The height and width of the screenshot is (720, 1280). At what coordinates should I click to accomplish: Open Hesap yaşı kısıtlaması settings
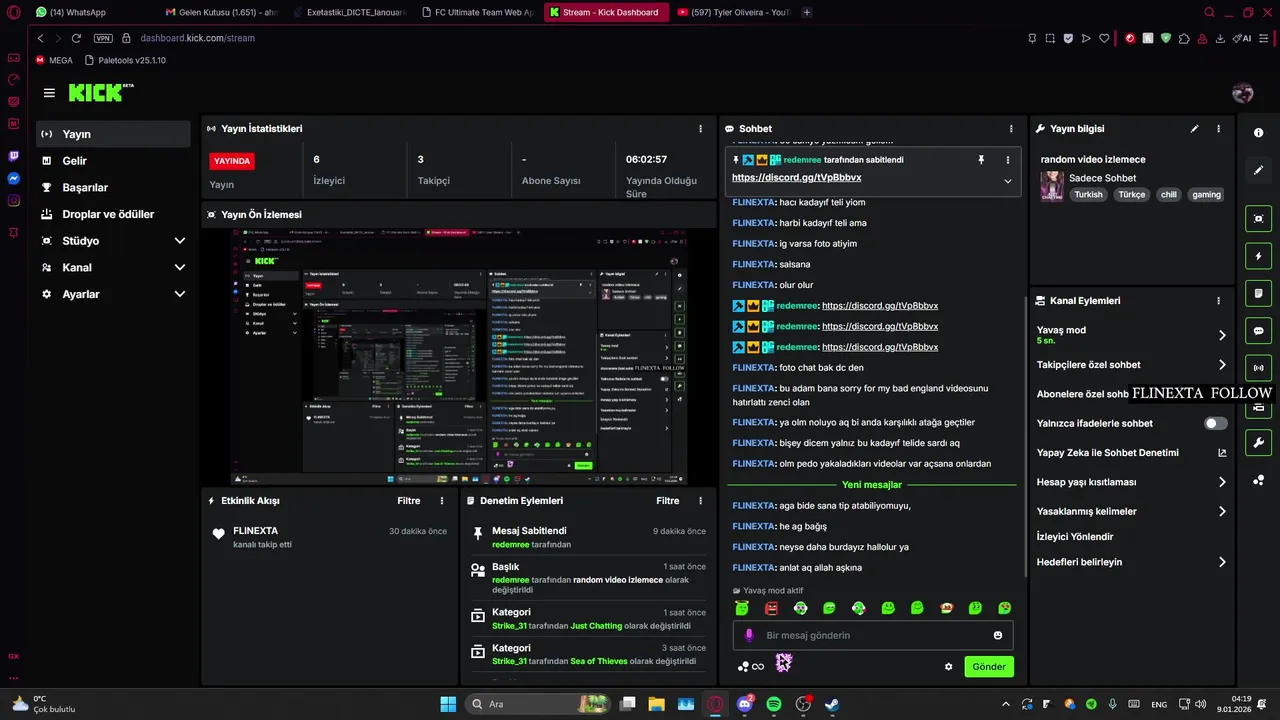coord(1132,482)
